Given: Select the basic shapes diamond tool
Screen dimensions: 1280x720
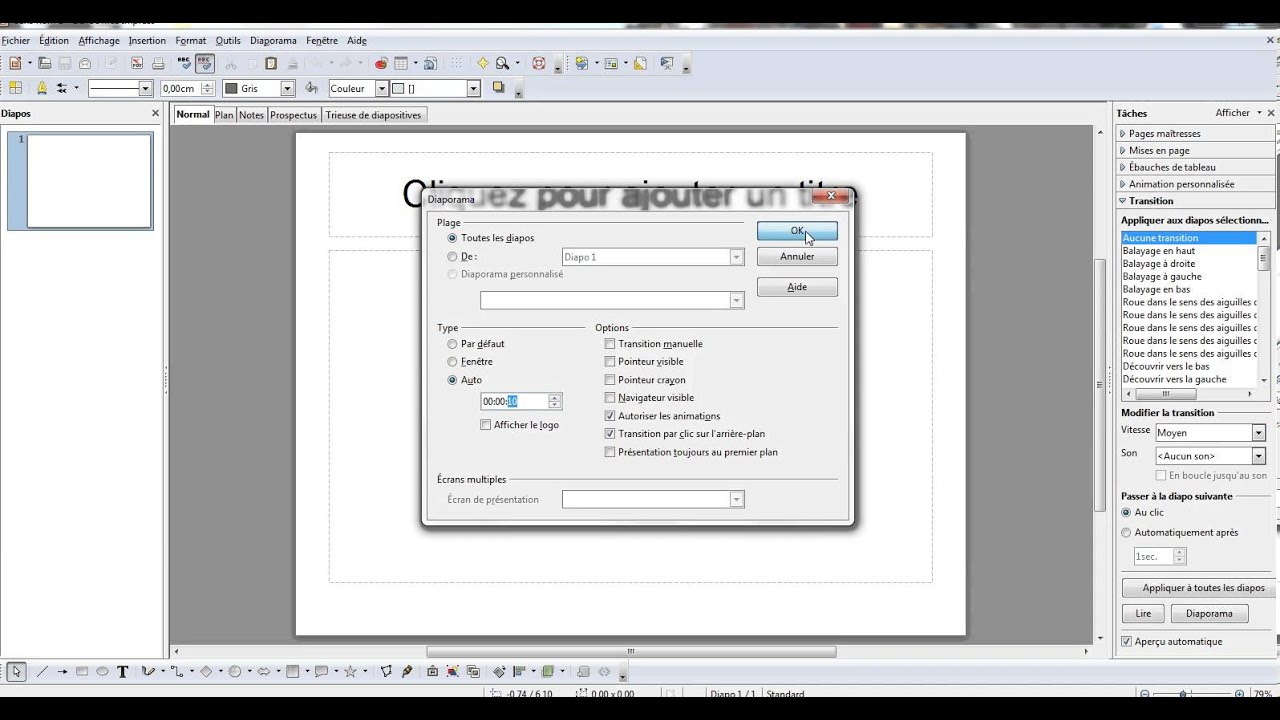Looking at the screenshot, I should click(x=206, y=672).
